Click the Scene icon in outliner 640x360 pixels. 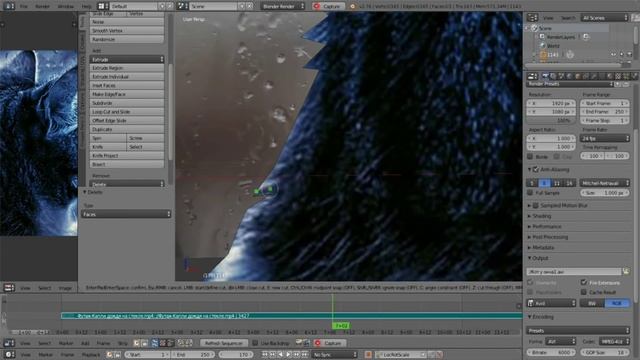tap(534, 28)
